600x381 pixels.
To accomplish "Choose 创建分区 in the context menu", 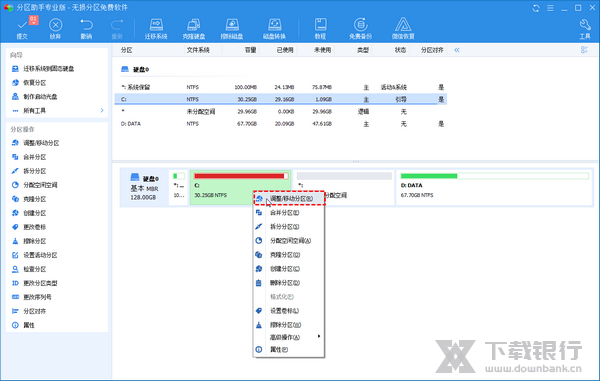I will tap(289, 269).
